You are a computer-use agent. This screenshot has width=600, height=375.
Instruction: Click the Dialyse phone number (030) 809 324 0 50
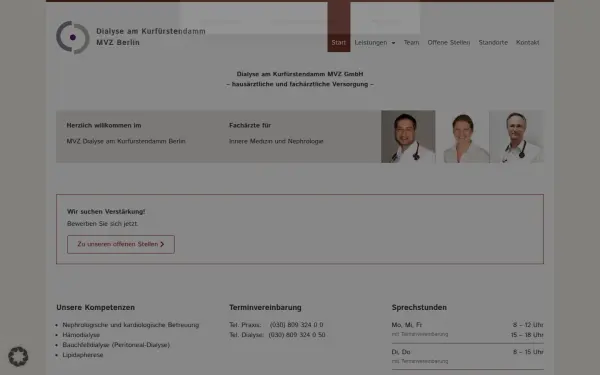pyautogui.click(x=297, y=335)
